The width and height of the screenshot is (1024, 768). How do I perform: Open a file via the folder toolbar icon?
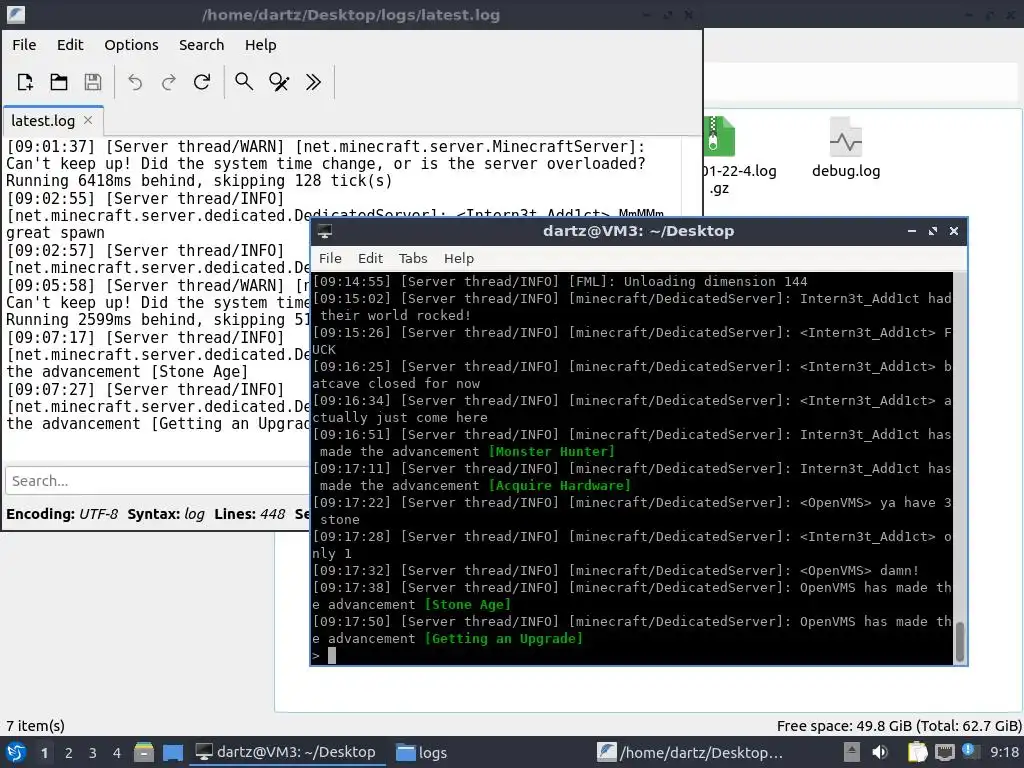pos(59,82)
